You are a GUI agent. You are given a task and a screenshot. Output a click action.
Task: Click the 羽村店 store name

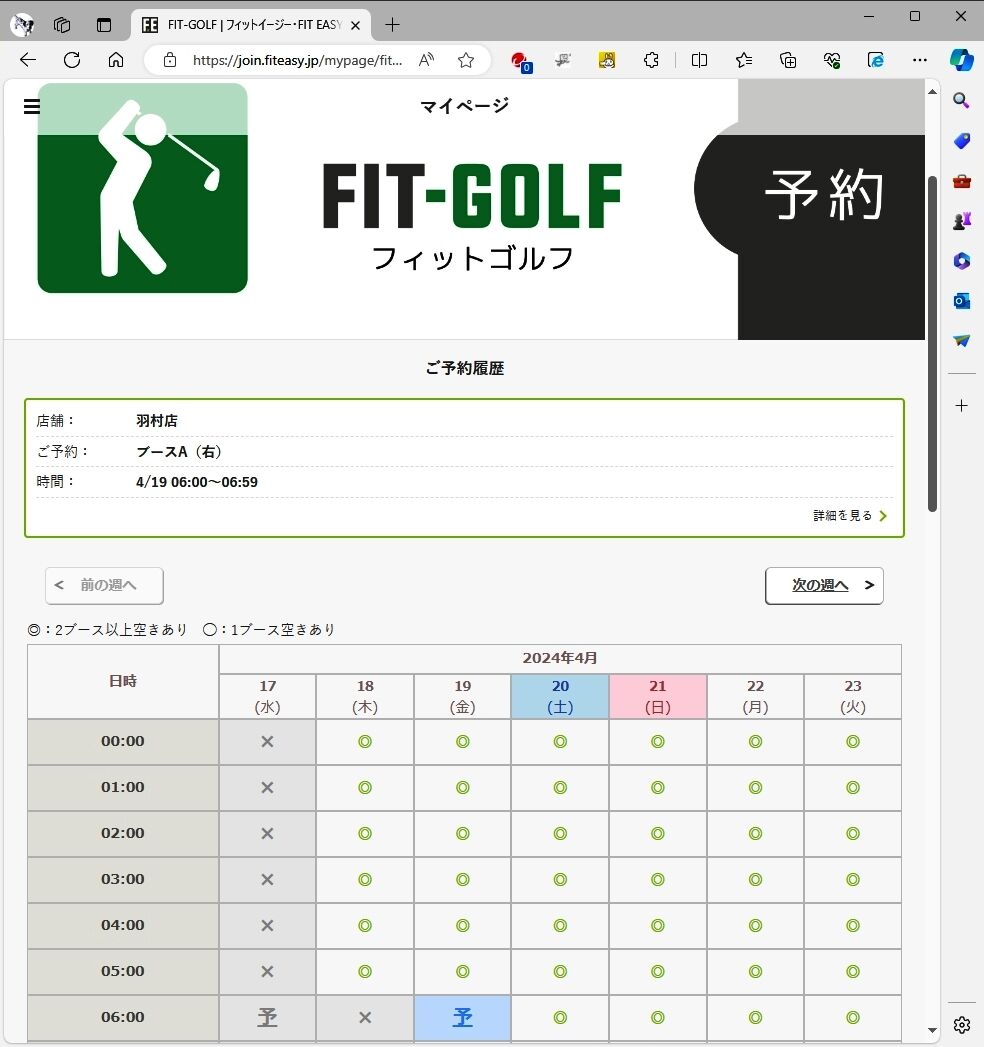[x=157, y=421]
